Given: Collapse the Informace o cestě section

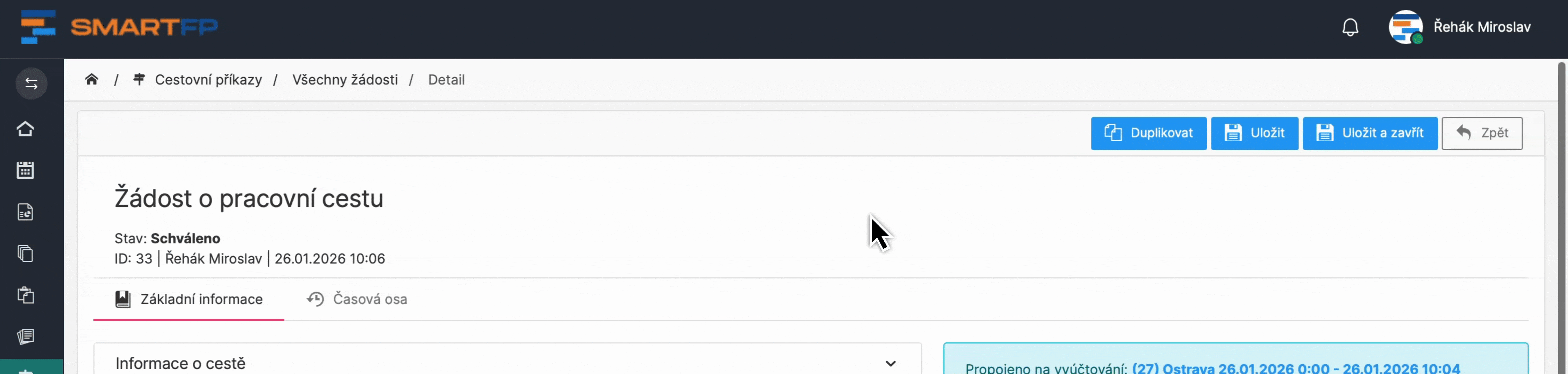Looking at the screenshot, I should (890, 364).
